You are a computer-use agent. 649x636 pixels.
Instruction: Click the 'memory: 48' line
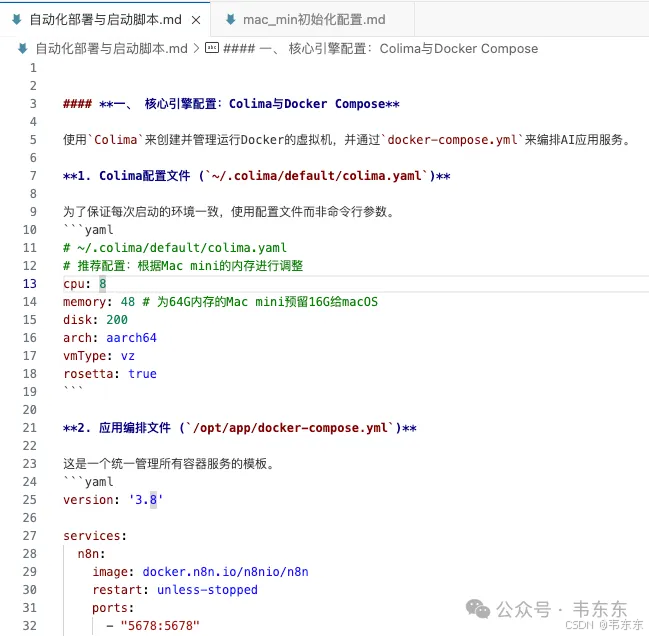click(220, 302)
